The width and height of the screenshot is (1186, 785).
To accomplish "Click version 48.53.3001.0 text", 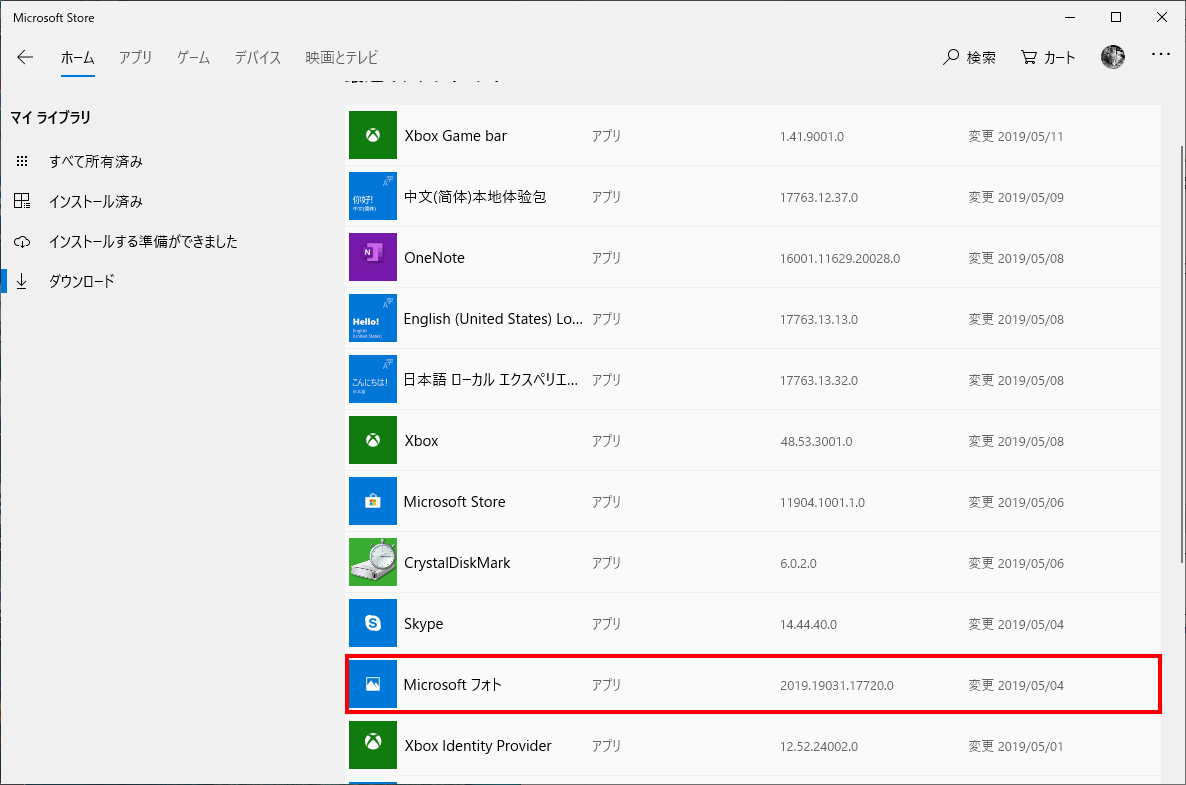I will click(816, 442).
